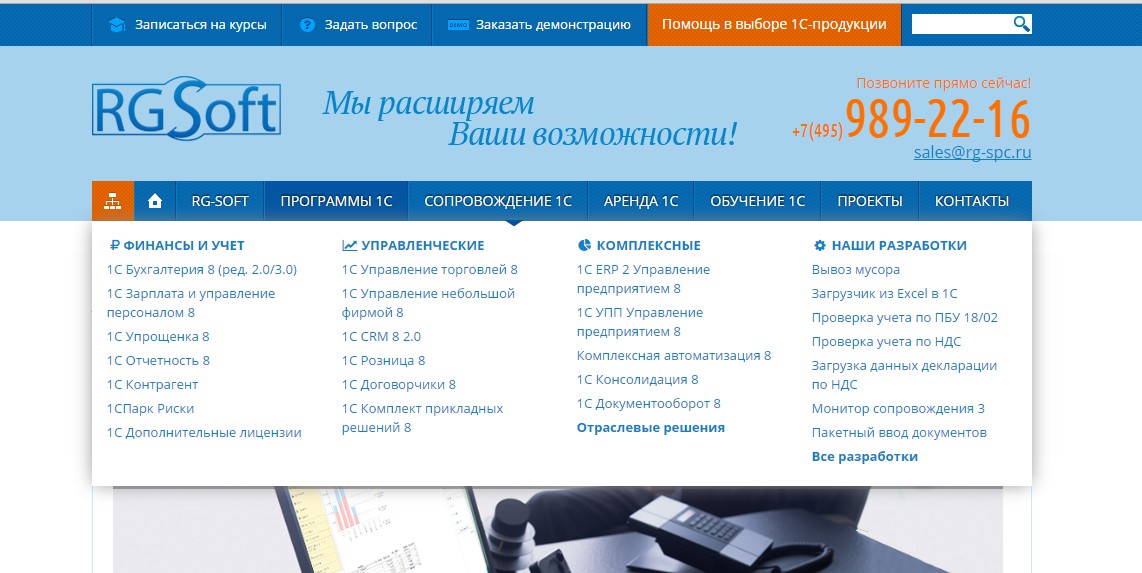
Task: Open the Программы 1С menu
Action: (x=336, y=201)
